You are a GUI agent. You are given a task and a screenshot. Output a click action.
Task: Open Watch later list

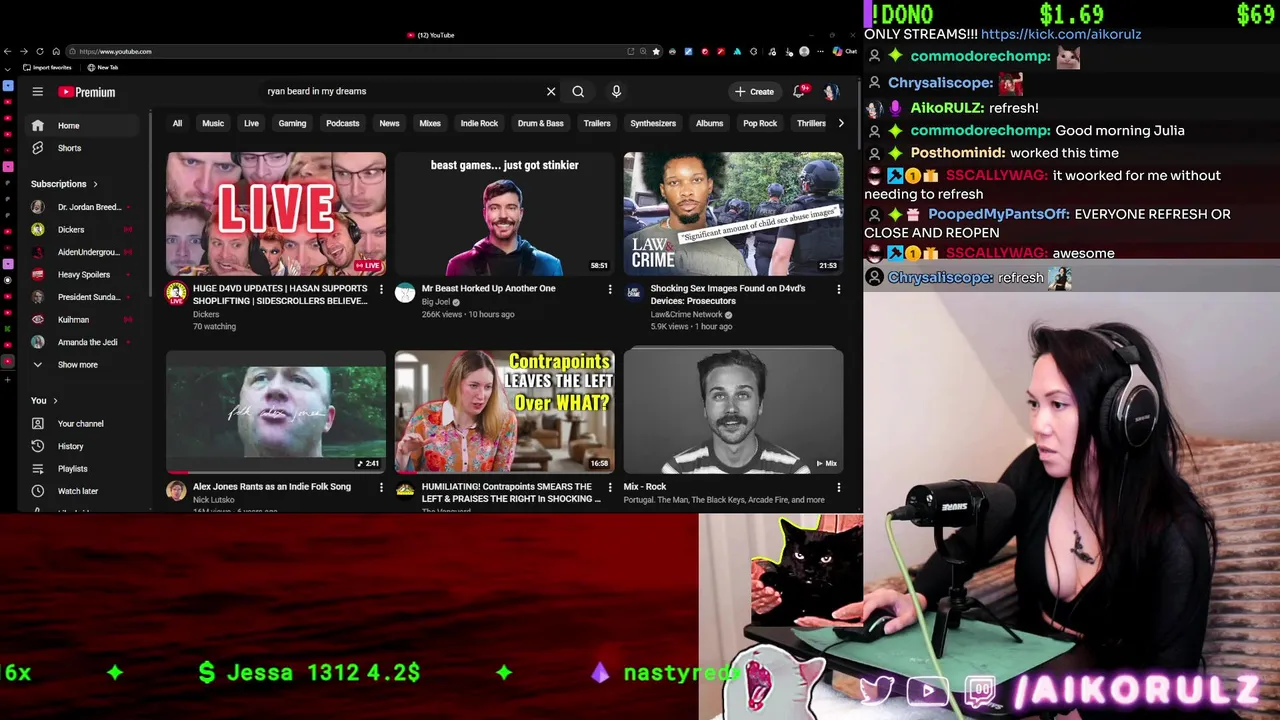[x=84, y=491]
